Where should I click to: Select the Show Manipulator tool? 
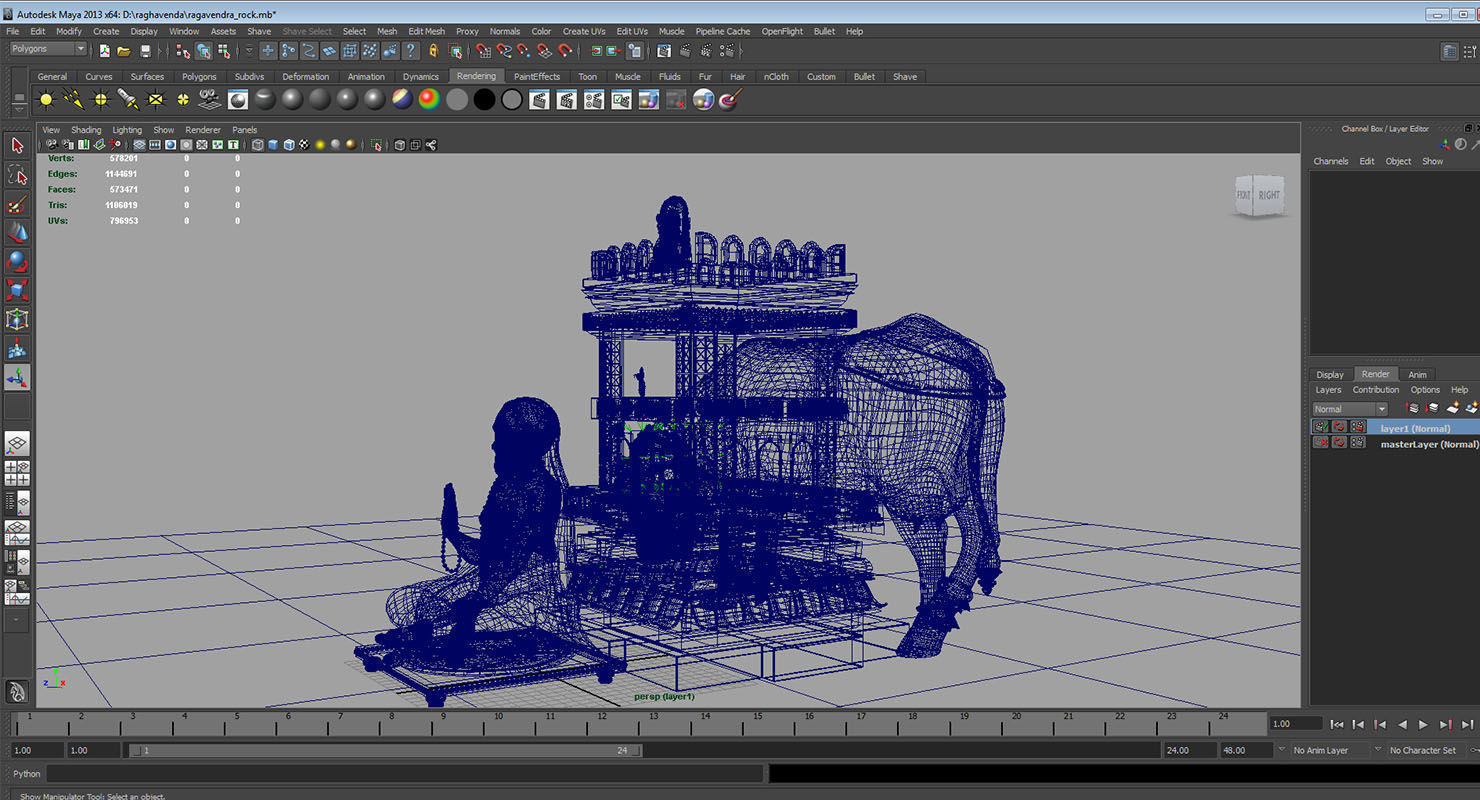point(17,377)
